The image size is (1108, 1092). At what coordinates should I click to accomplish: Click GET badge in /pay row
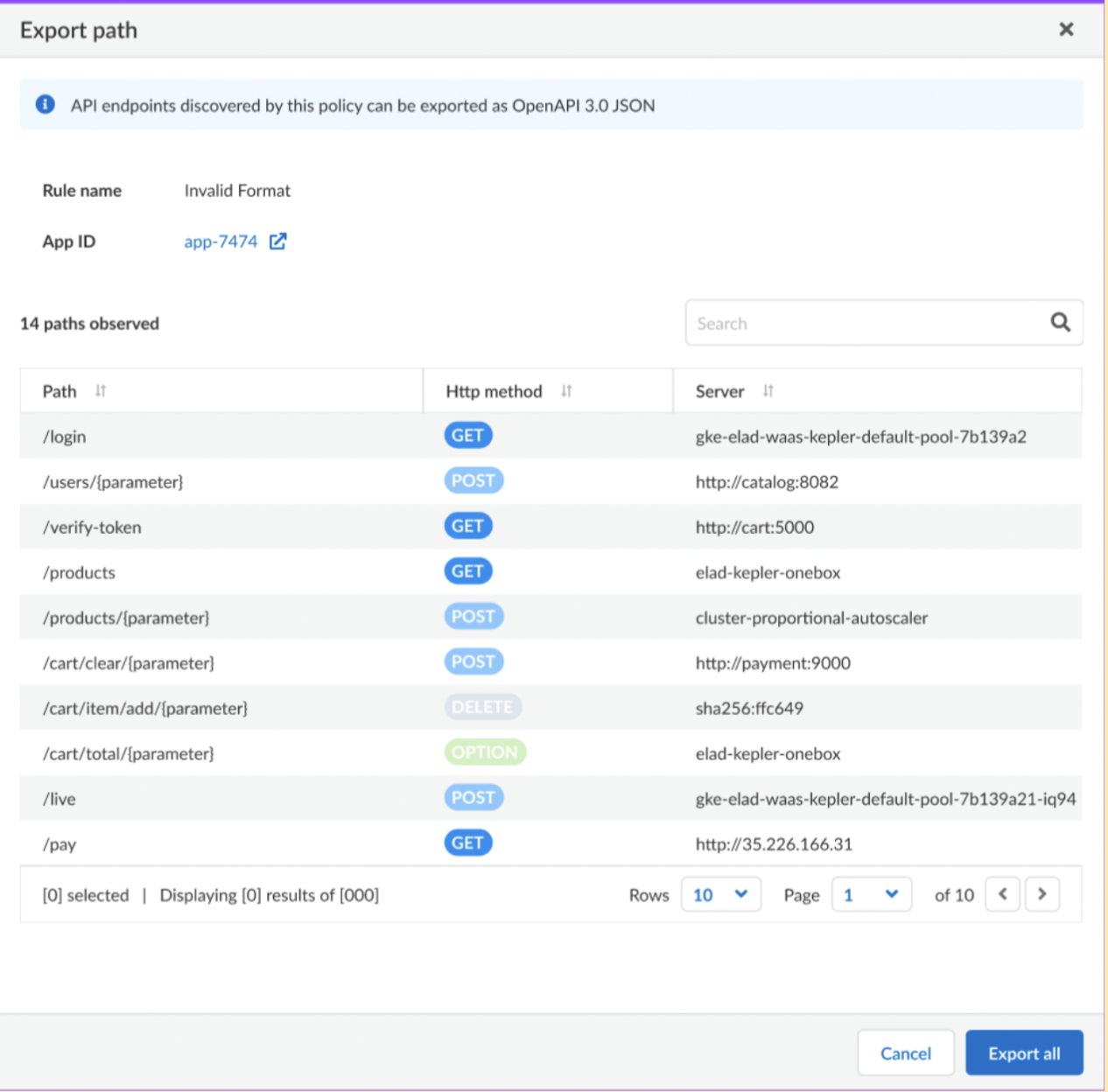point(467,843)
